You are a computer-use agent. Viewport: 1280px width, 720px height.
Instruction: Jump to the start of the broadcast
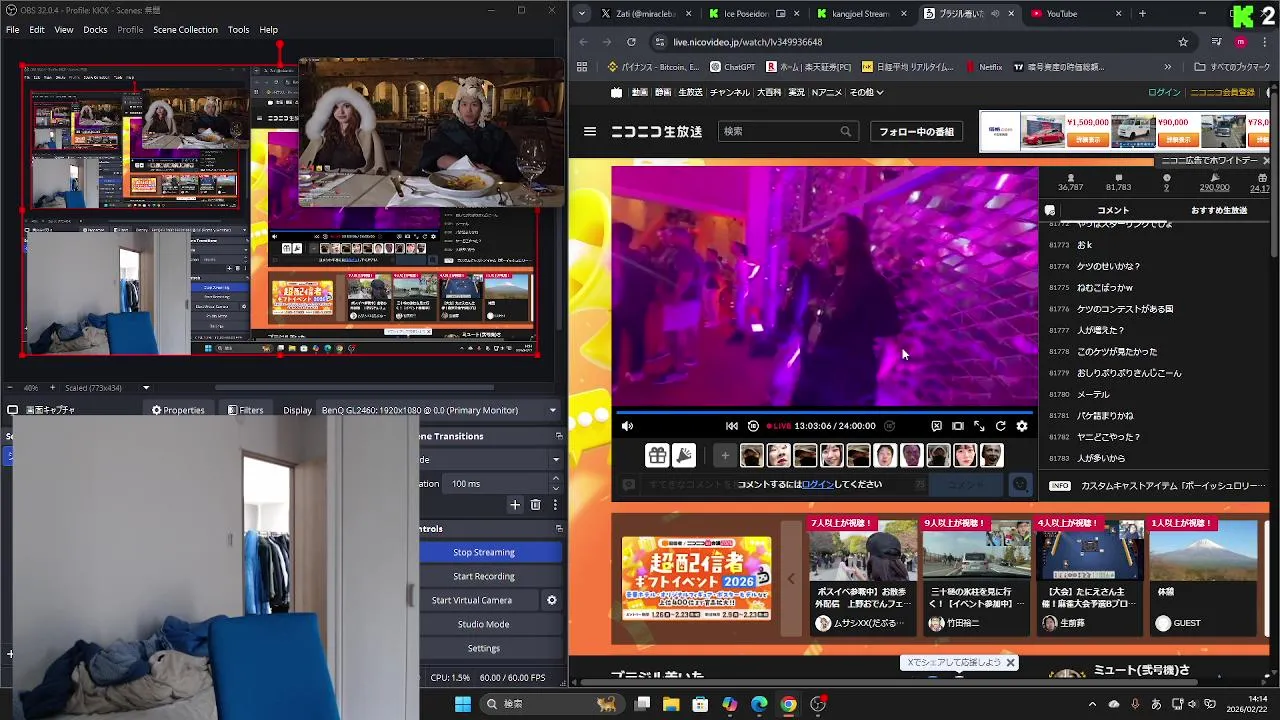[x=731, y=426]
